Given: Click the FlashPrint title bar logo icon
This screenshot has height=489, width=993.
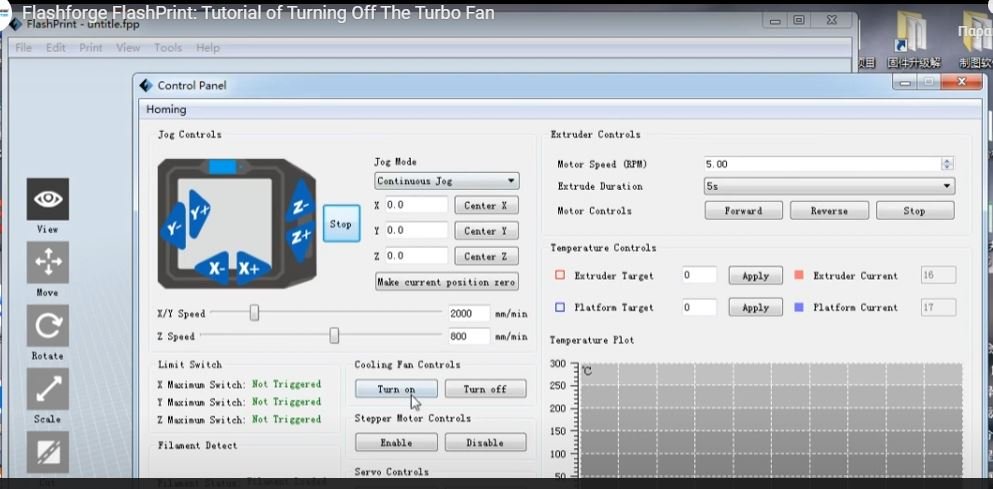Looking at the screenshot, I should click(x=16, y=25).
